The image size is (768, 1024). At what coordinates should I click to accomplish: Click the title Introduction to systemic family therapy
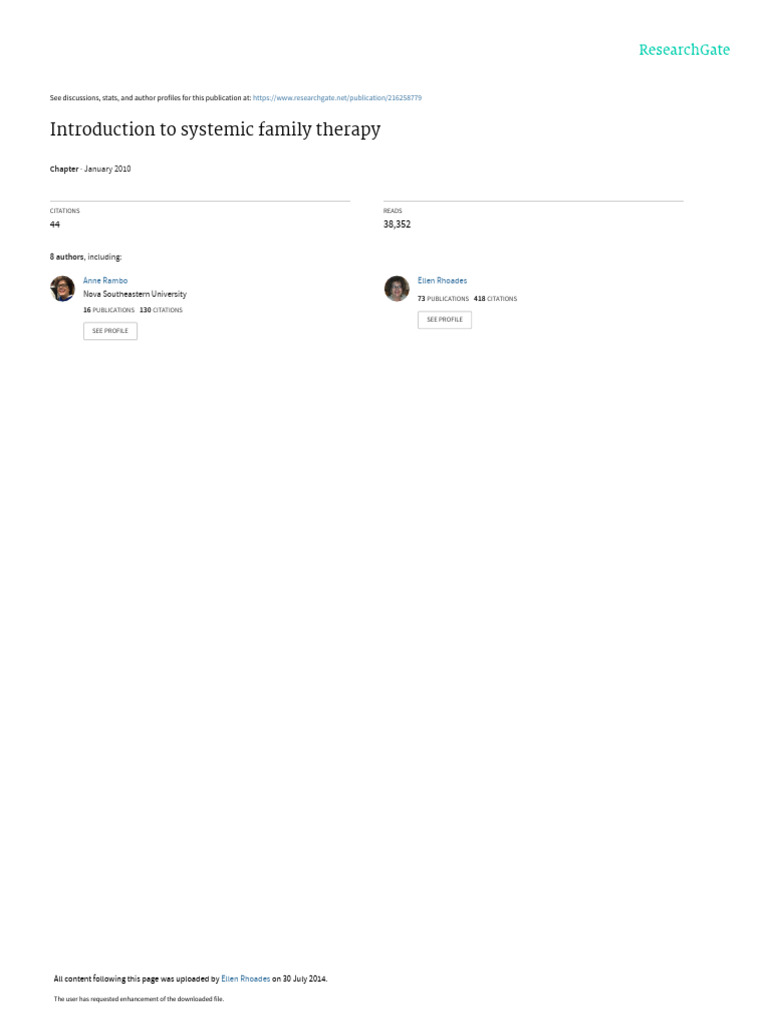pos(215,129)
